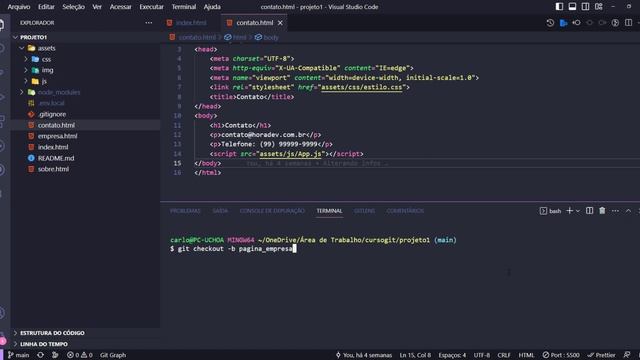
Task: Open index.html in the explorer tree
Action: coord(53,147)
